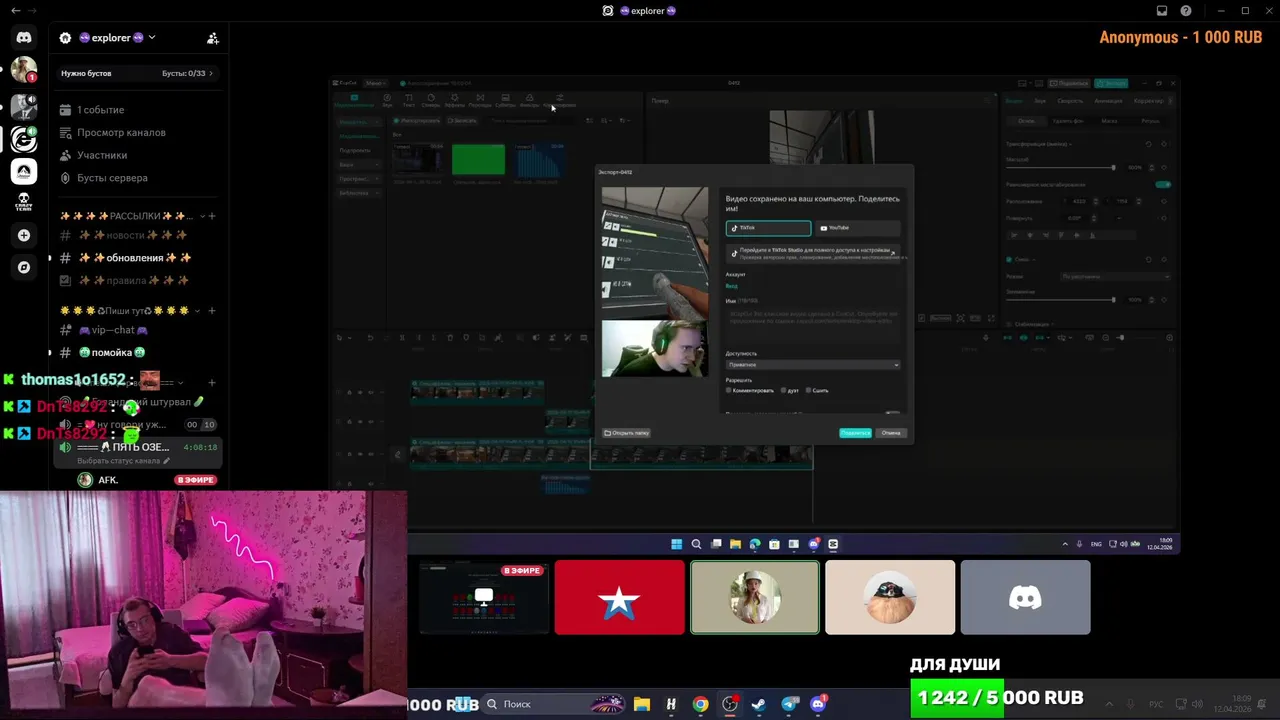Open Telegram from the taskbar

point(789,704)
